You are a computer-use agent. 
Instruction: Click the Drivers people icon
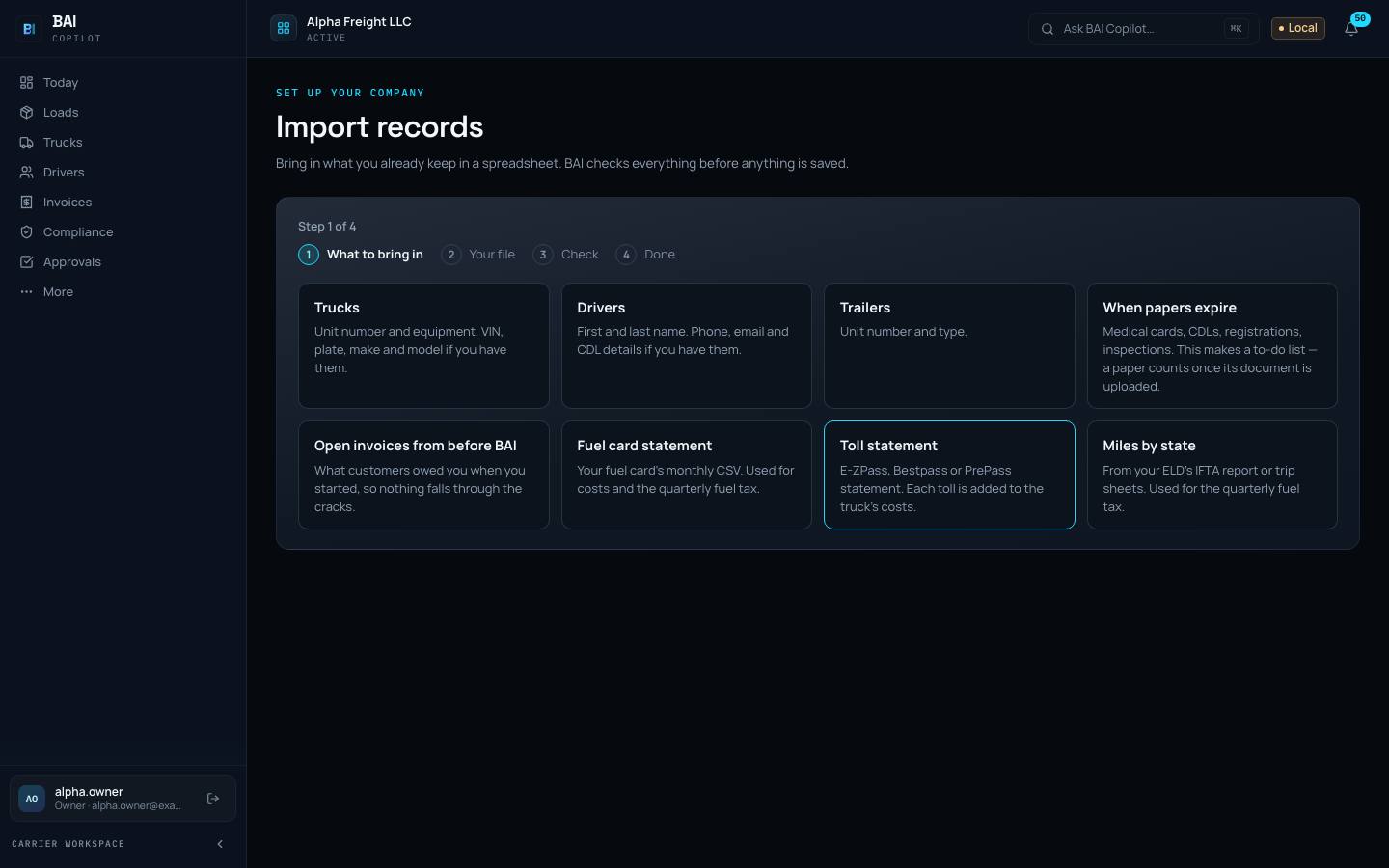26,173
